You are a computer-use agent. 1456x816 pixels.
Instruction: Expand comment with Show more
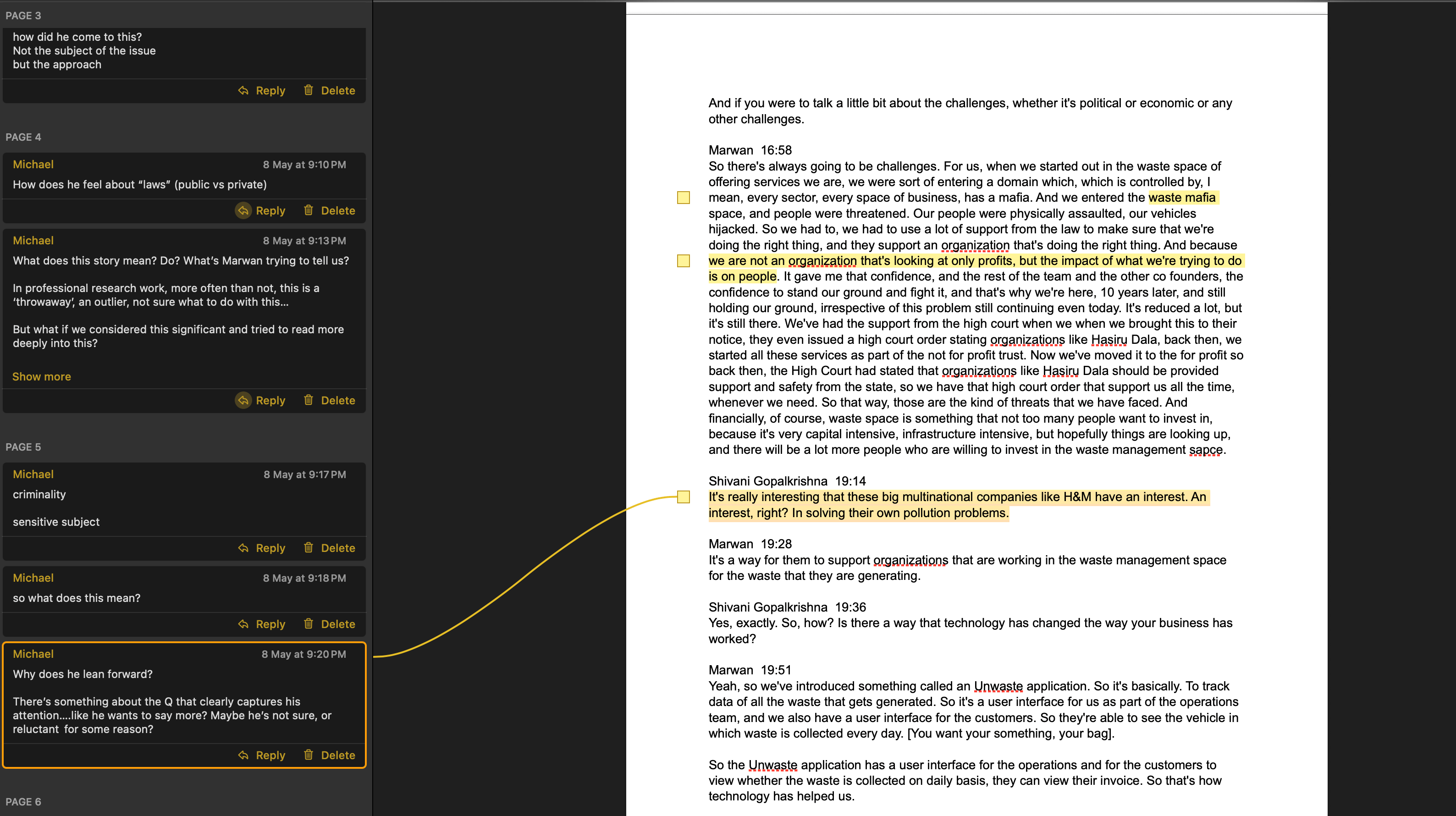[x=41, y=376]
